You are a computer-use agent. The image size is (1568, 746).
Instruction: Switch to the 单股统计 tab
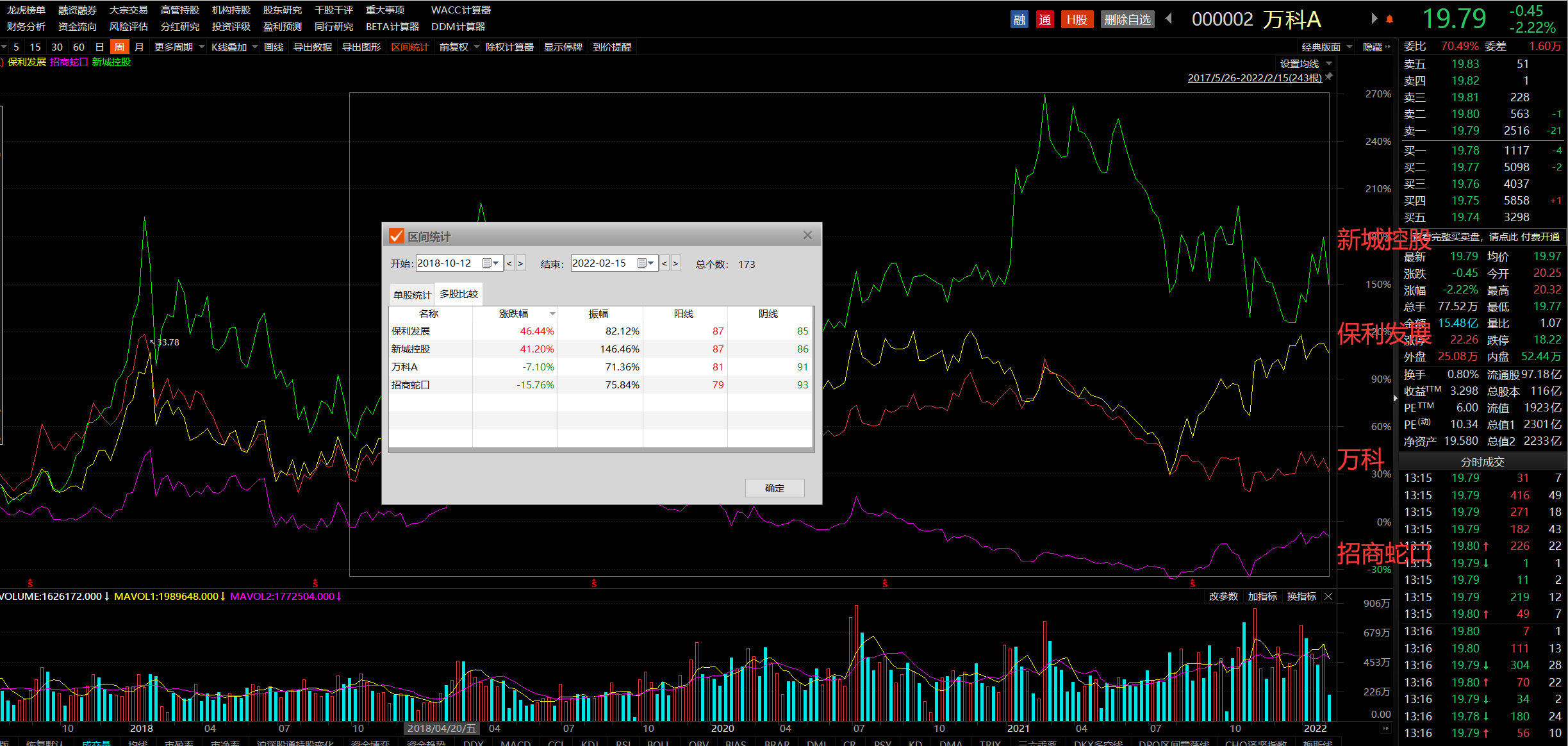coord(412,295)
